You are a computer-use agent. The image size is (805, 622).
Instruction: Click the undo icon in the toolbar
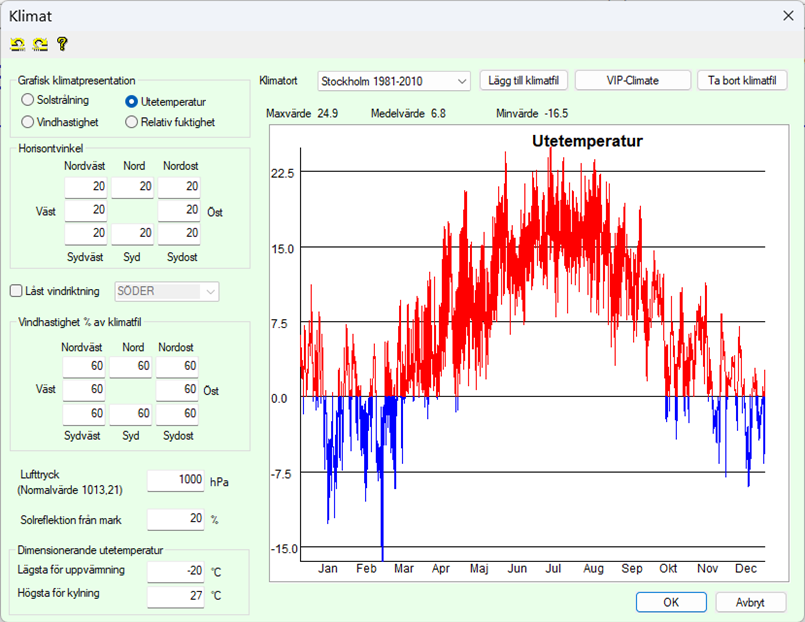pos(17,44)
